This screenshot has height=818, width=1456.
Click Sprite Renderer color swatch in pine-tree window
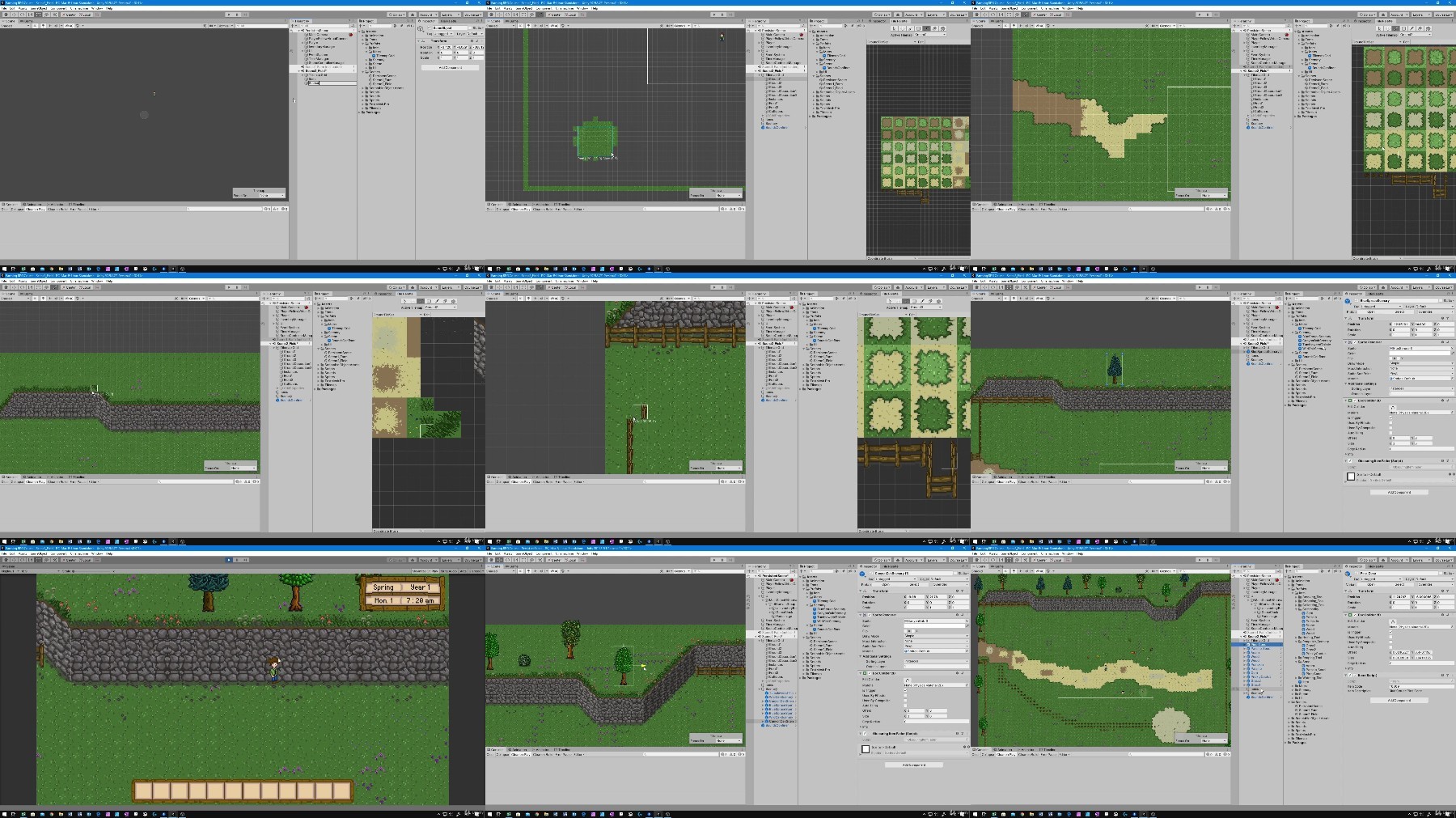point(1420,353)
